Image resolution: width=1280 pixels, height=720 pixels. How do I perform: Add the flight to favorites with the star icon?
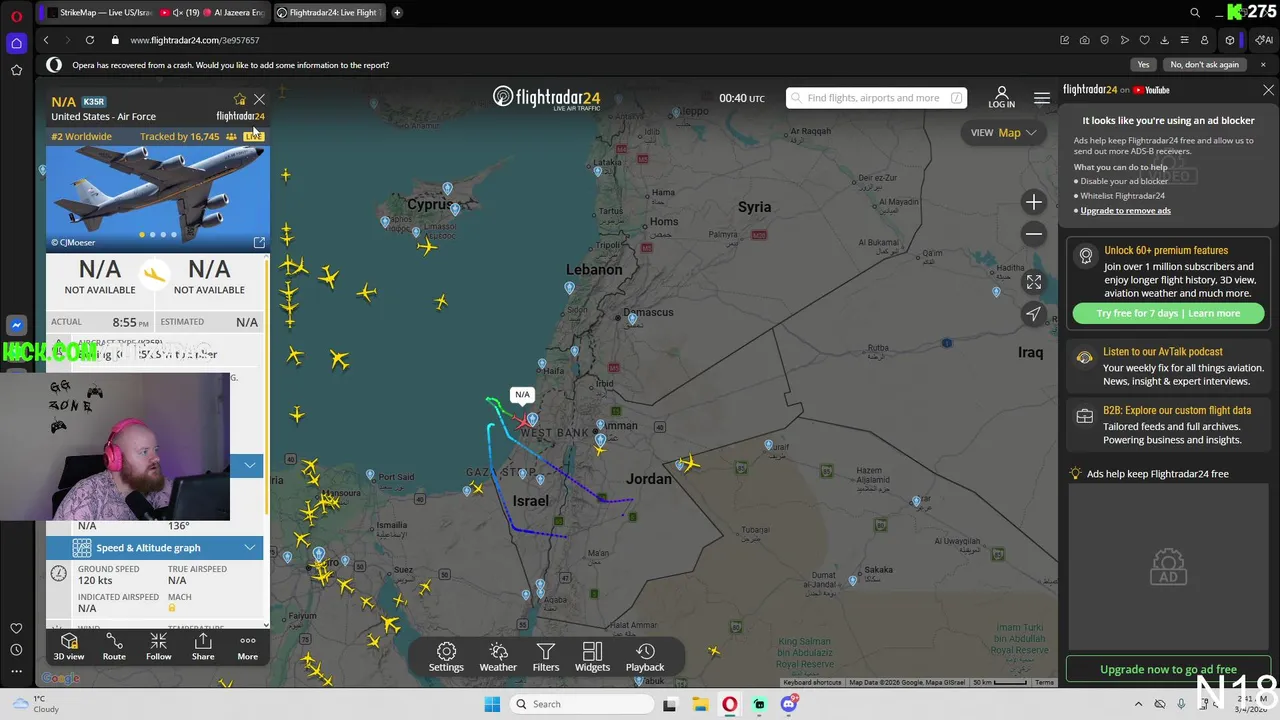coord(240,99)
